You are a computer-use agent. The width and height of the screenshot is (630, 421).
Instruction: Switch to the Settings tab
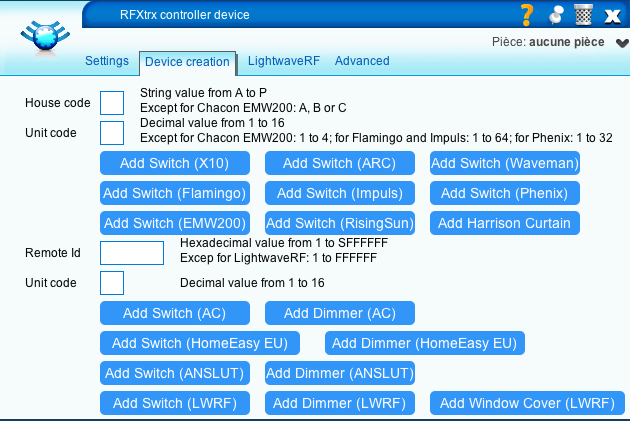[x=107, y=61]
